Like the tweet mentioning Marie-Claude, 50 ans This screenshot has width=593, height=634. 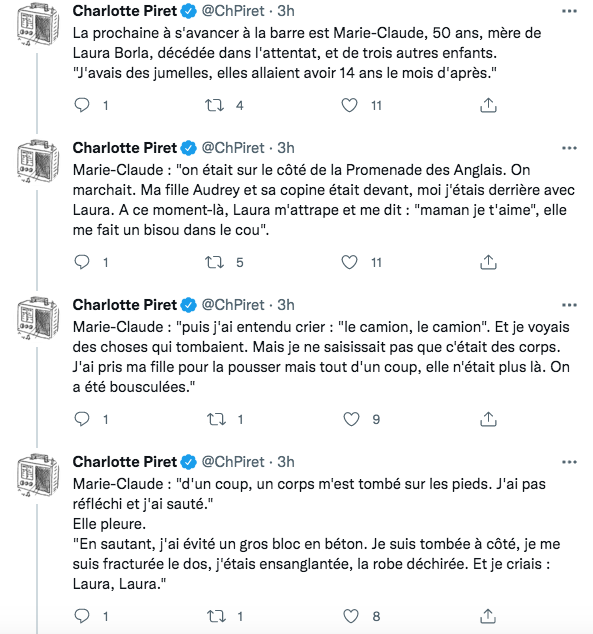point(350,105)
